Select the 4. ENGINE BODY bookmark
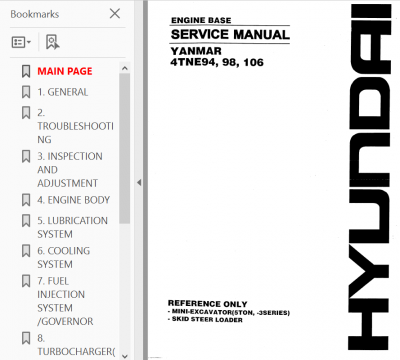The width and height of the screenshot is (400, 360). click(74, 200)
